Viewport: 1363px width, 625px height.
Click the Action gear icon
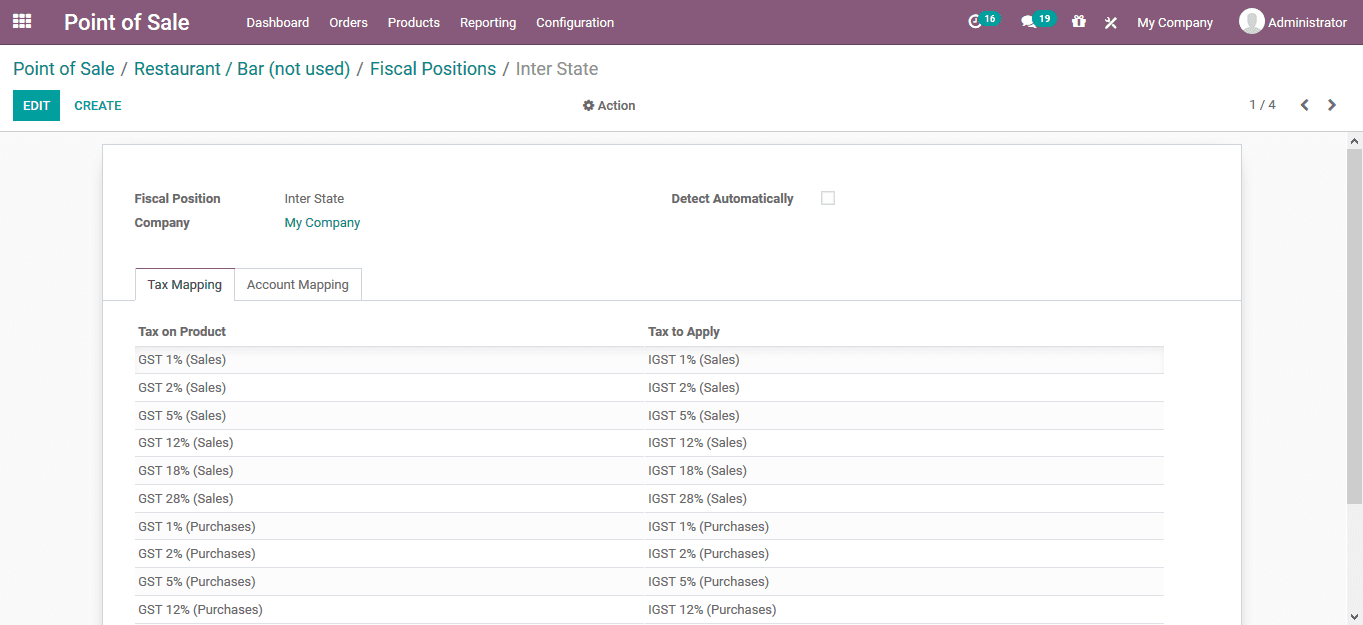click(x=608, y=105)
